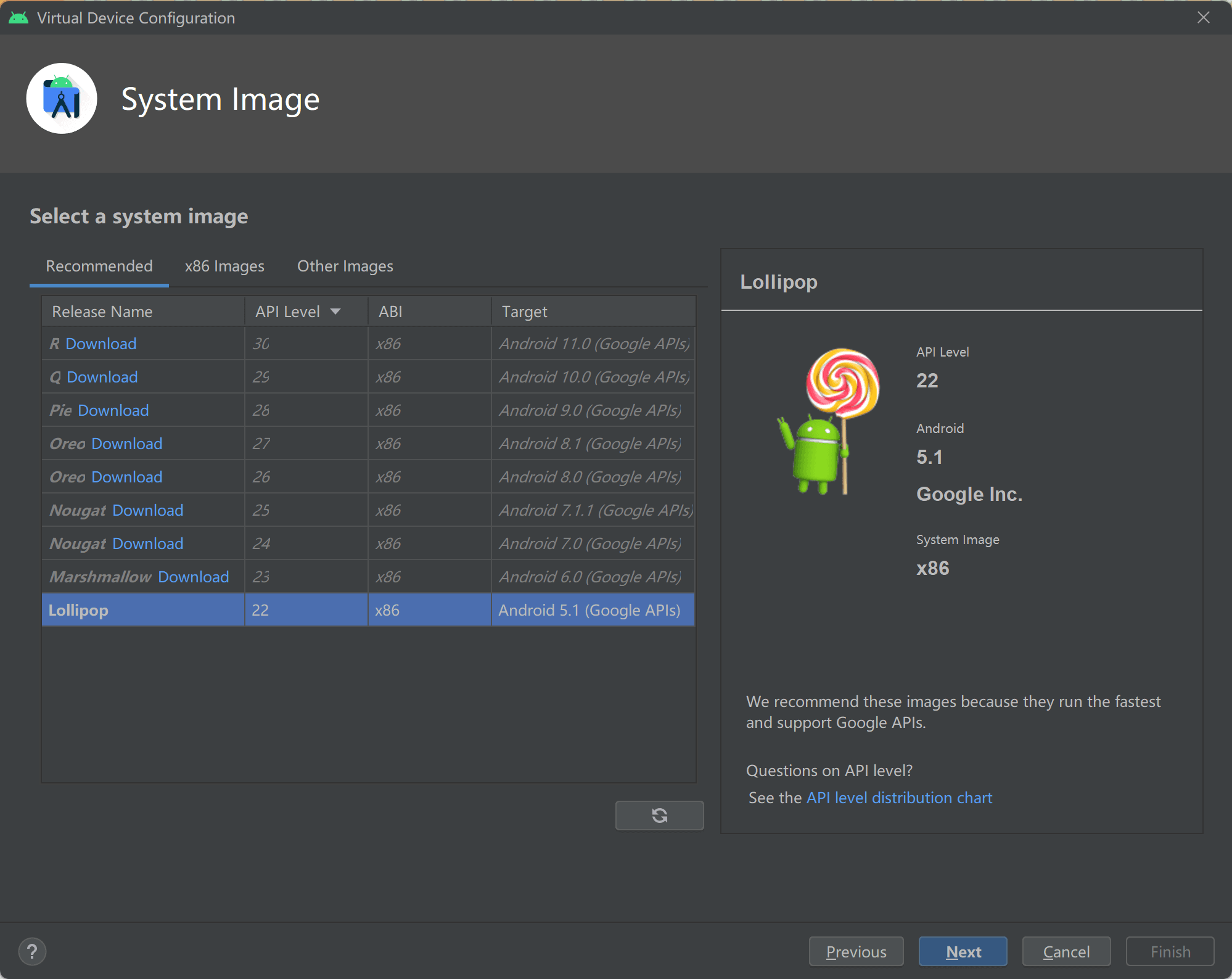Click the Android head title bar icon
This screenshot has width=1232, height=979.
coord(18,18)
